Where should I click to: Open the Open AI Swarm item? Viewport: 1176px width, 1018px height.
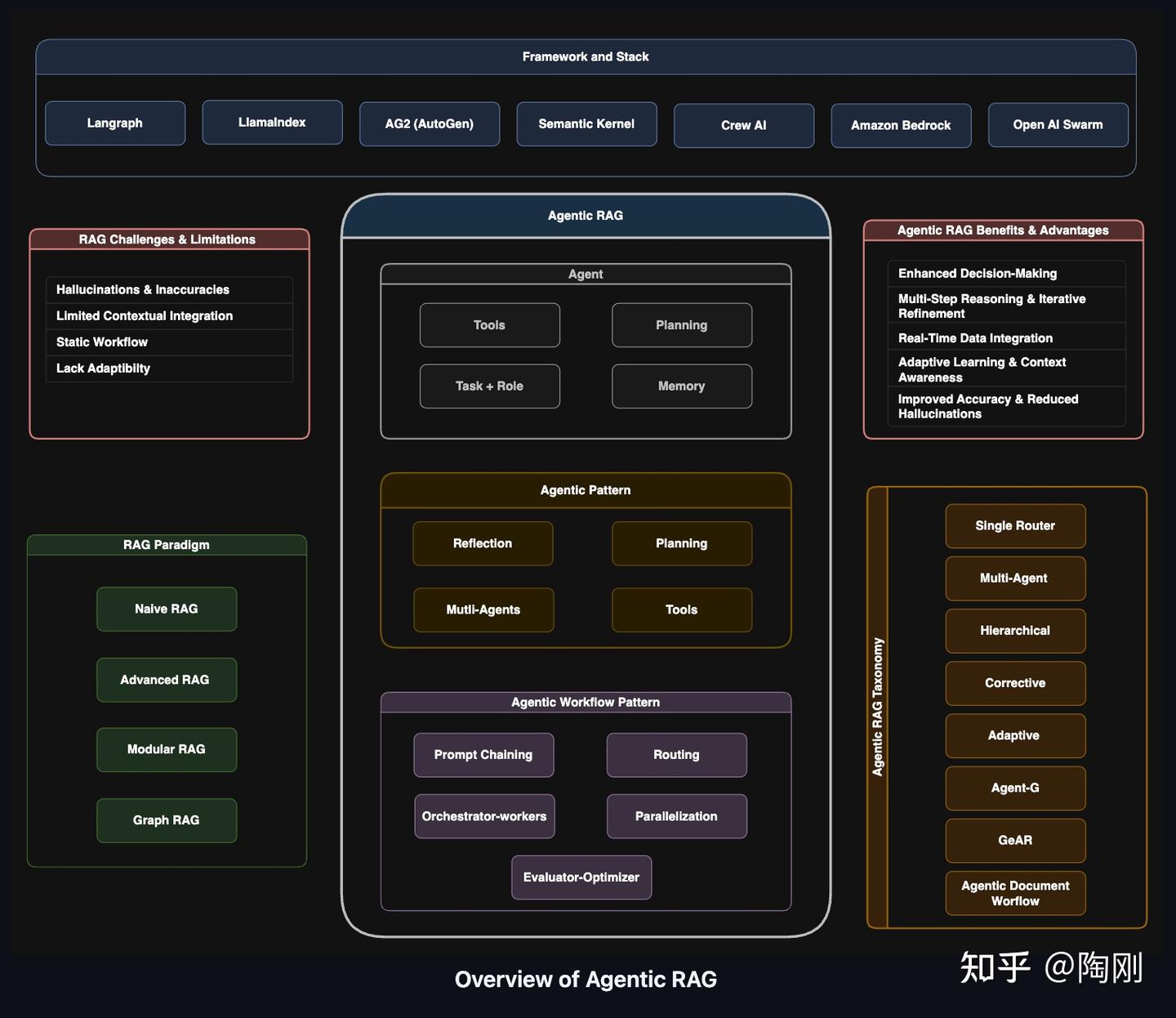[x=1058, y=124]
